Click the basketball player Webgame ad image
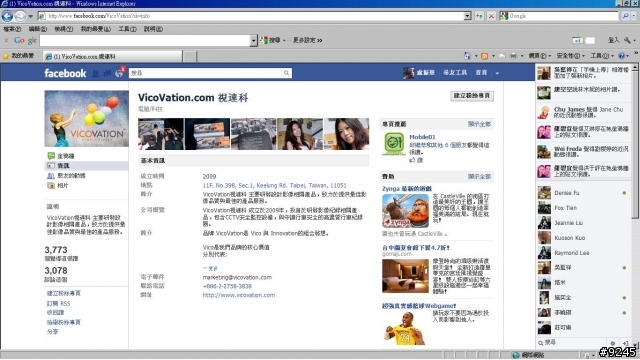This screenshot has height=360, width=640. tap(404, 329)
